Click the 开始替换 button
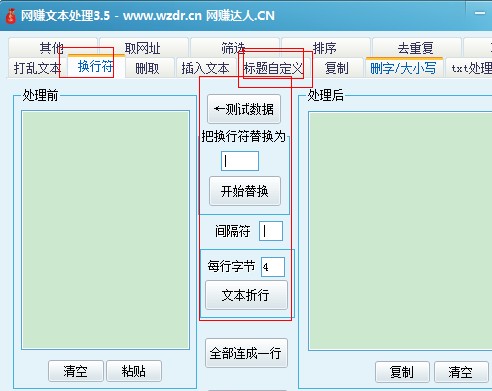Viewport: 492px width, 391px height. [x=245, y=191]
